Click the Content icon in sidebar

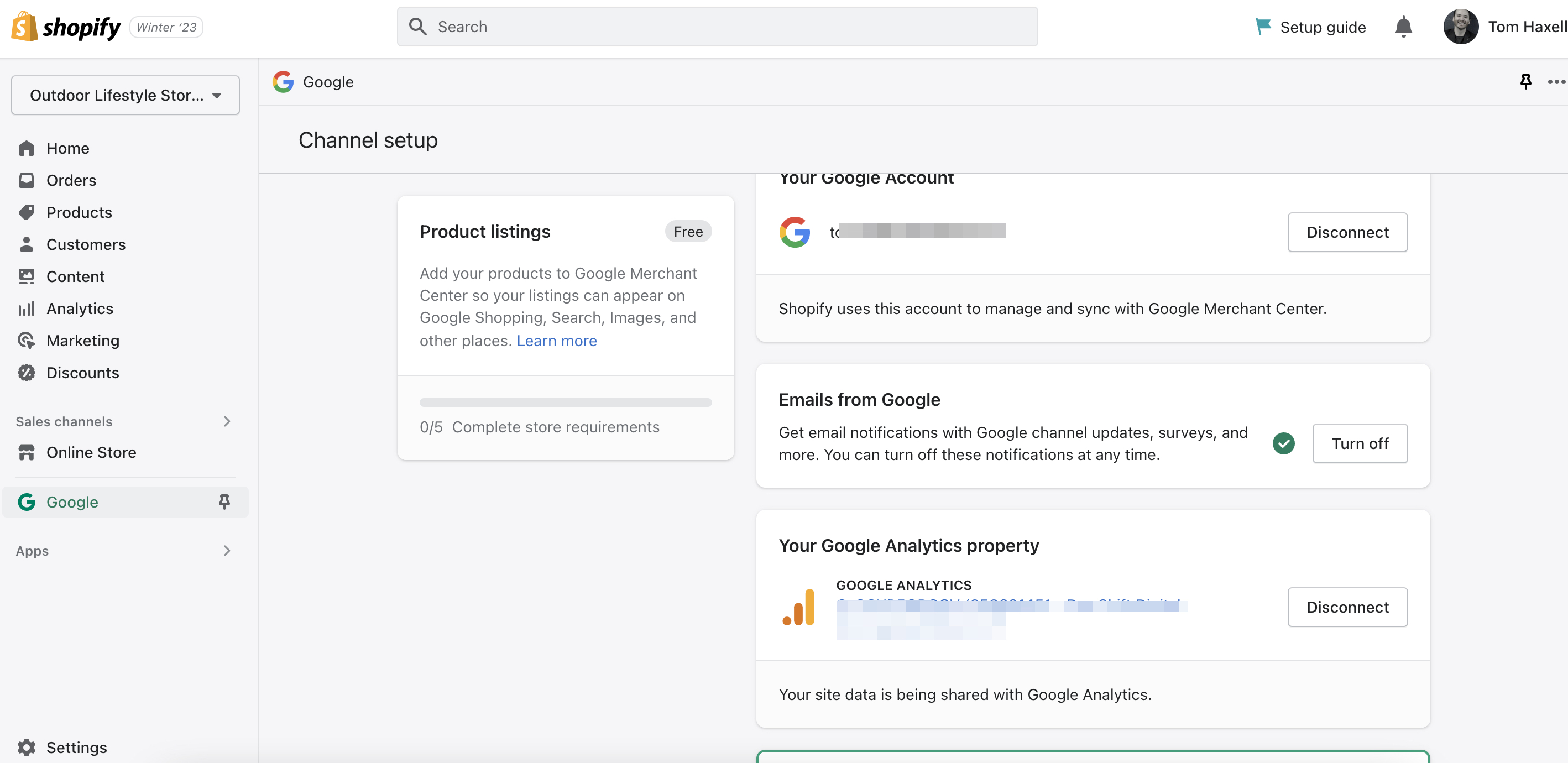click(x=26, y=276)
